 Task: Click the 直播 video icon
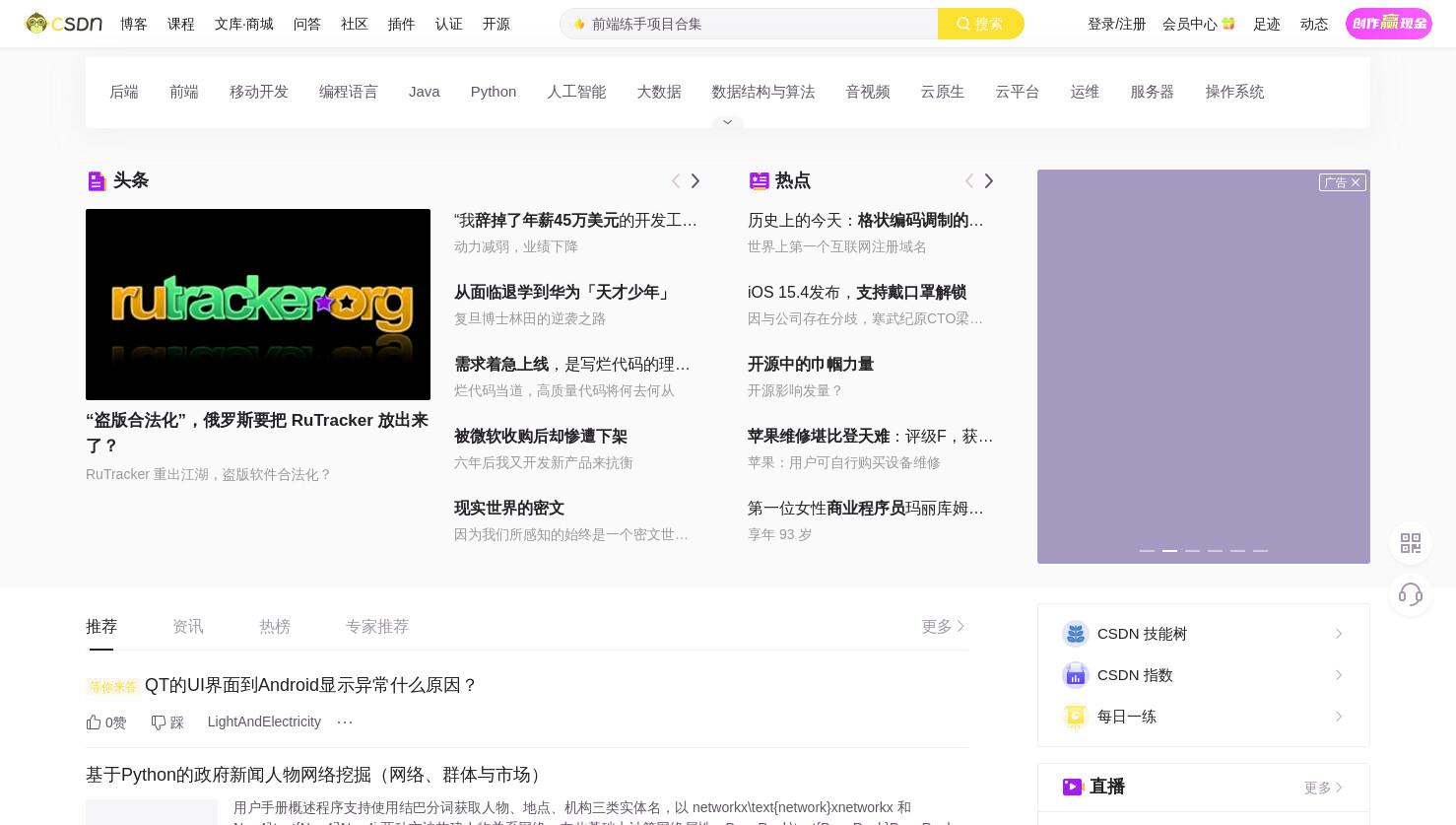1073,787
